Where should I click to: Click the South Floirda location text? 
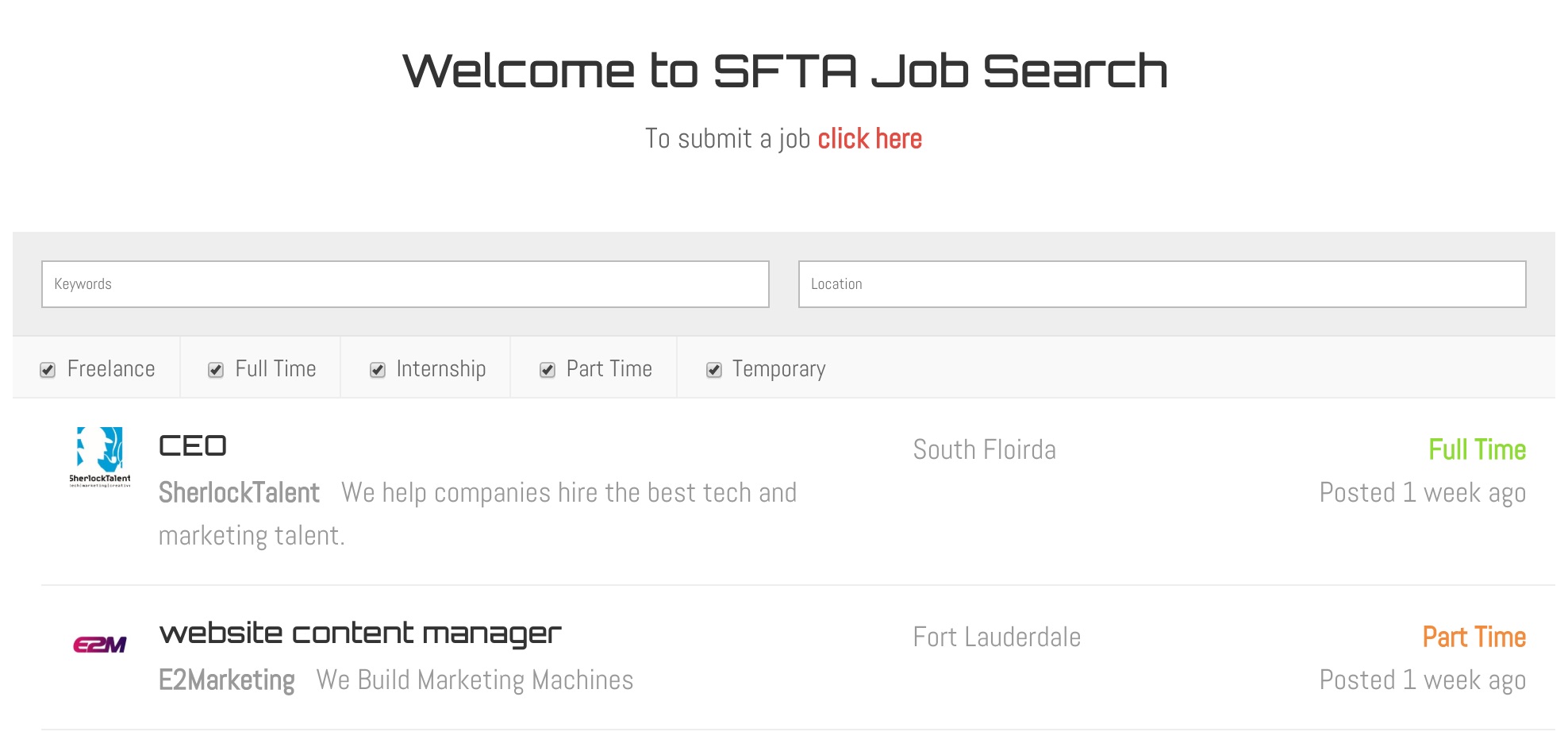point(985,450)
